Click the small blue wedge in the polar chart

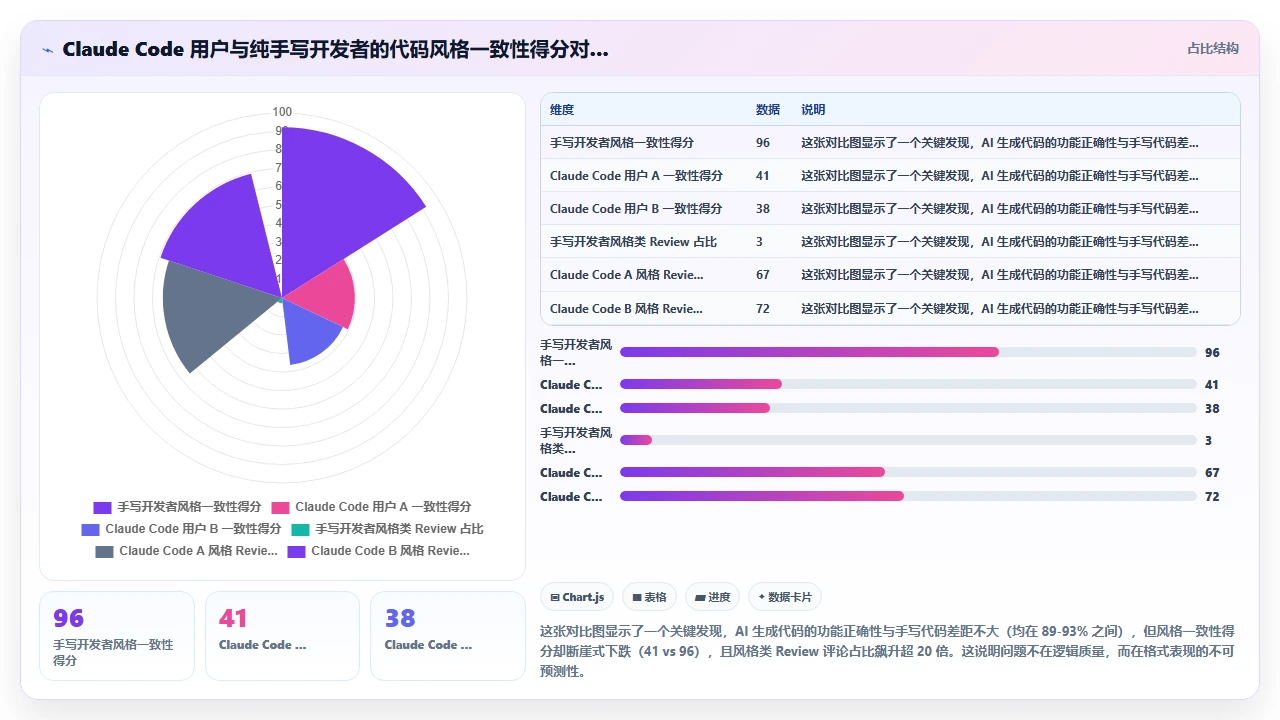click(306, 332)
